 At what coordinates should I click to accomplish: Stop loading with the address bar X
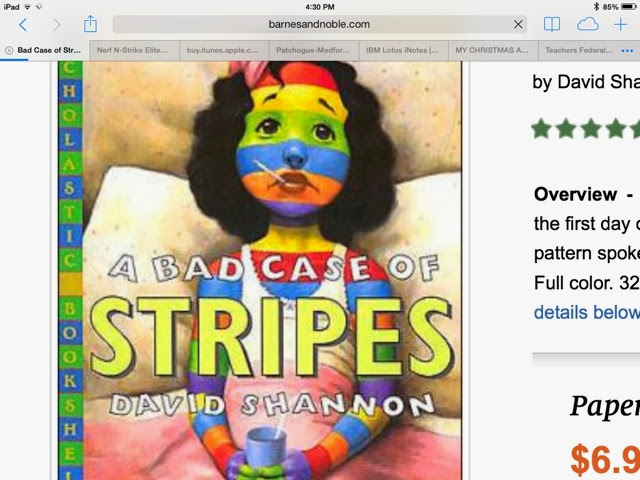click(518, 24)
